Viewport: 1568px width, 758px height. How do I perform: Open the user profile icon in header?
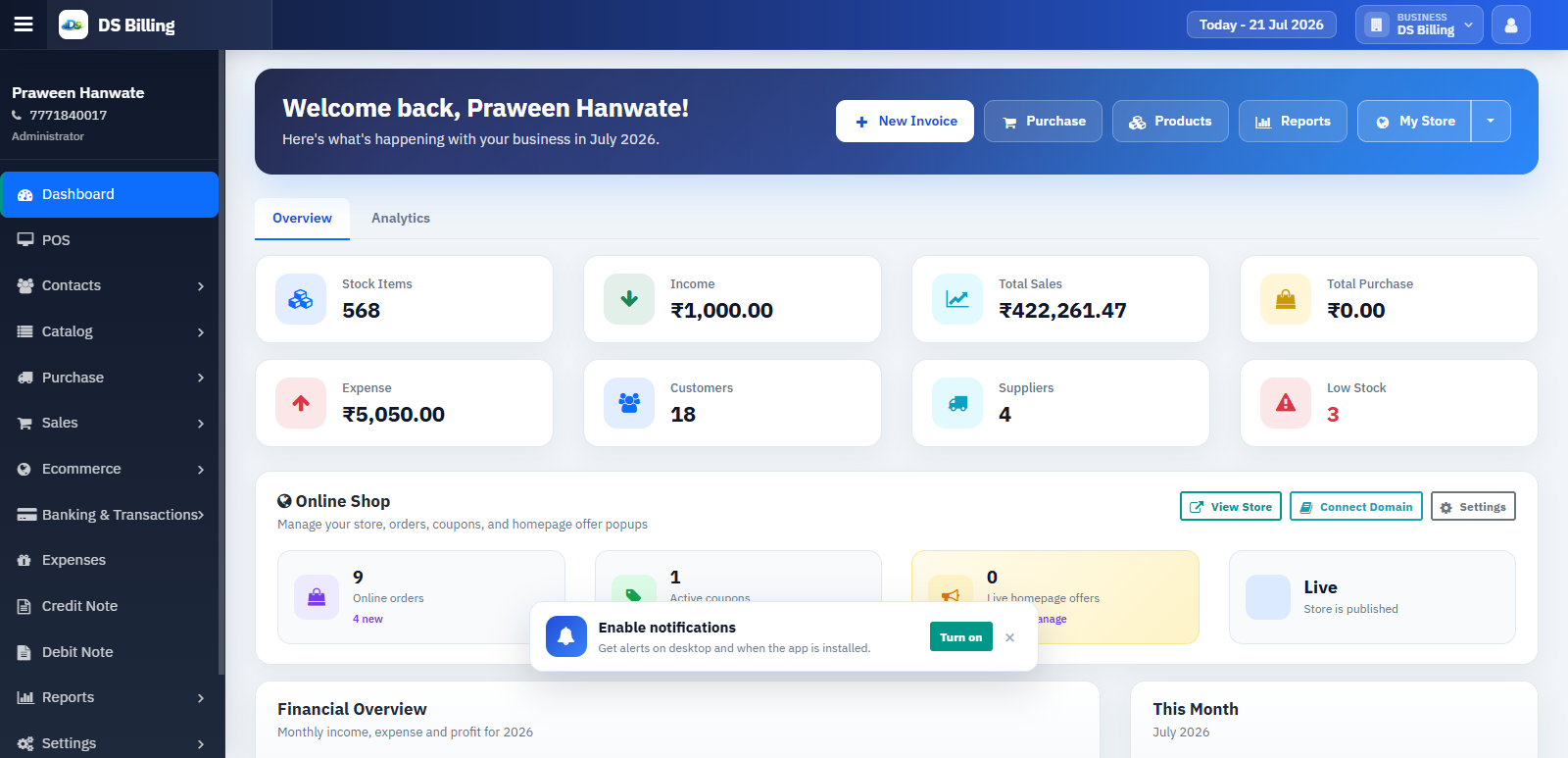(x=1510, y=25)
